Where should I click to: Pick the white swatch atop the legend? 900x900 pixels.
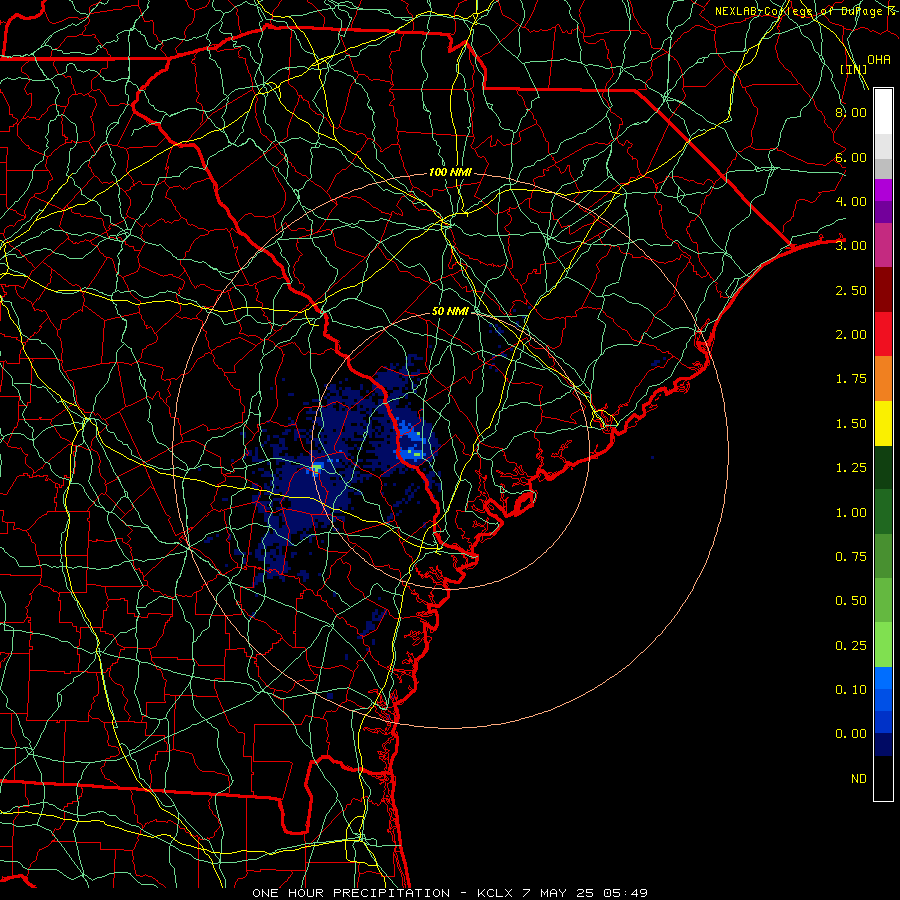pyautogui.click(x=883, y=112)
